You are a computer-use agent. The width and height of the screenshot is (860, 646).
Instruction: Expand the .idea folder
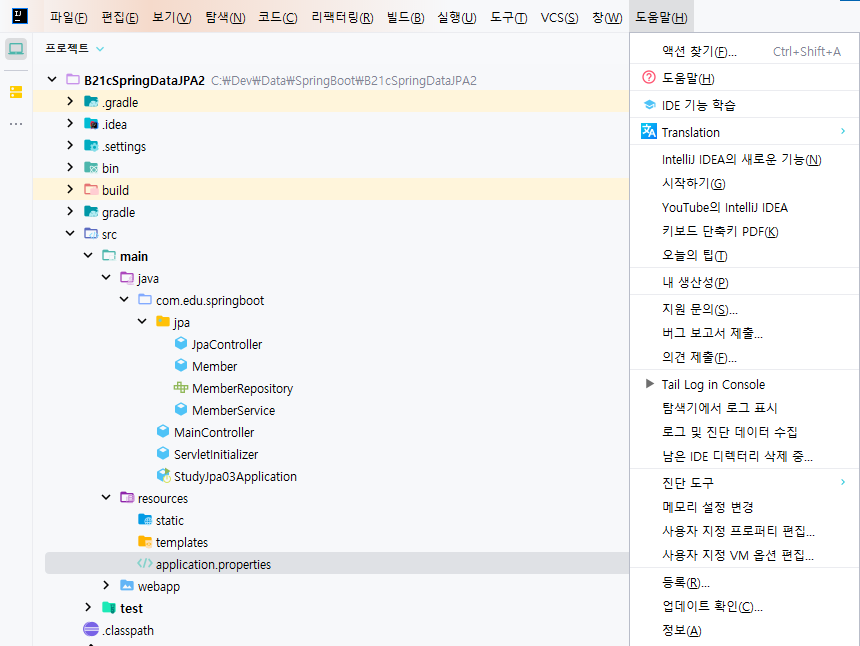pyautogui.click(x=70, y=123)
